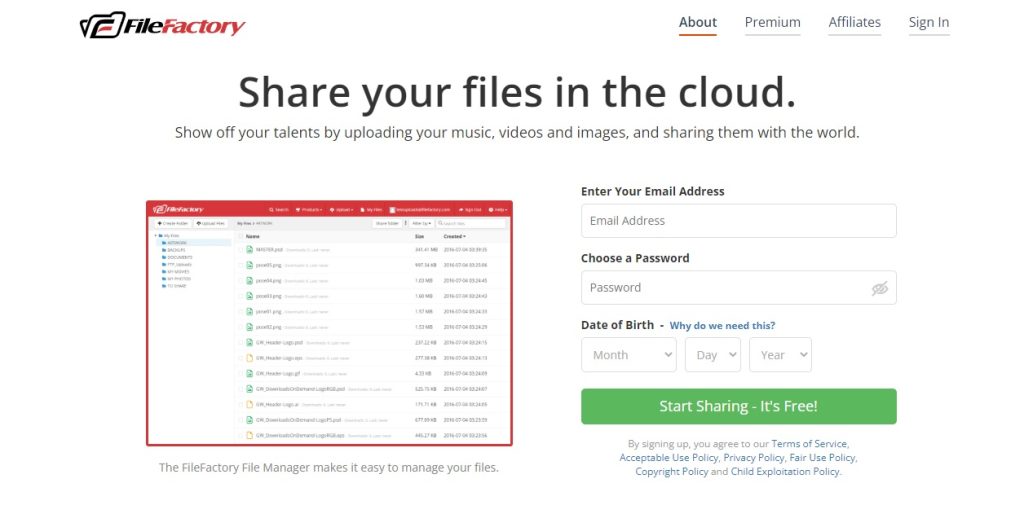The image size is (1024, 514).
Task: Click 'Why do we need this?' link
Action: 722,325
